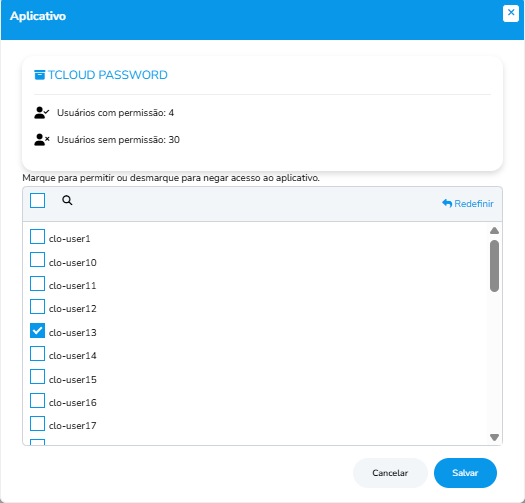This screenshot has height=503, width=525.
Task: Toggle the select-all checkbox in the list header
Action: coord(37,200)
